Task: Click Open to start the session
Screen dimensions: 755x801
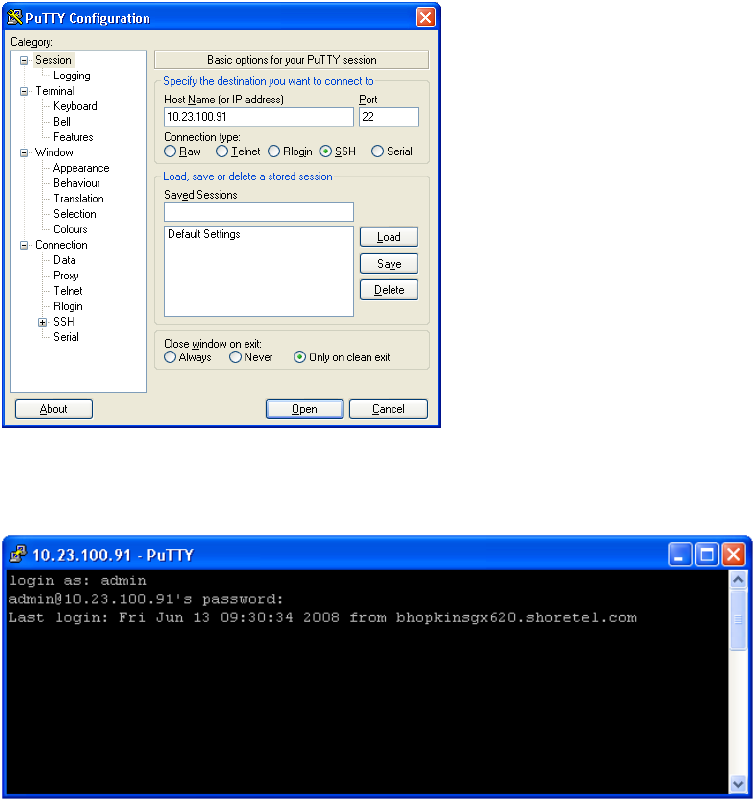Action: (304, 409)
